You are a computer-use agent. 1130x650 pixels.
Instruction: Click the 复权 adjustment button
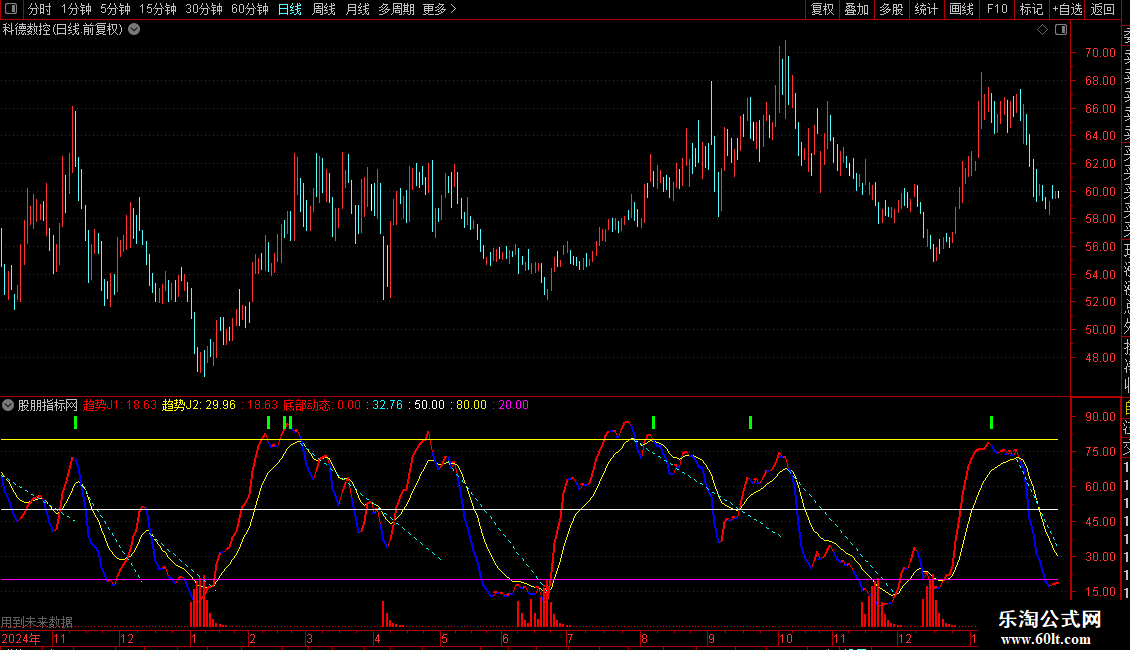click(x=822, y=9)
